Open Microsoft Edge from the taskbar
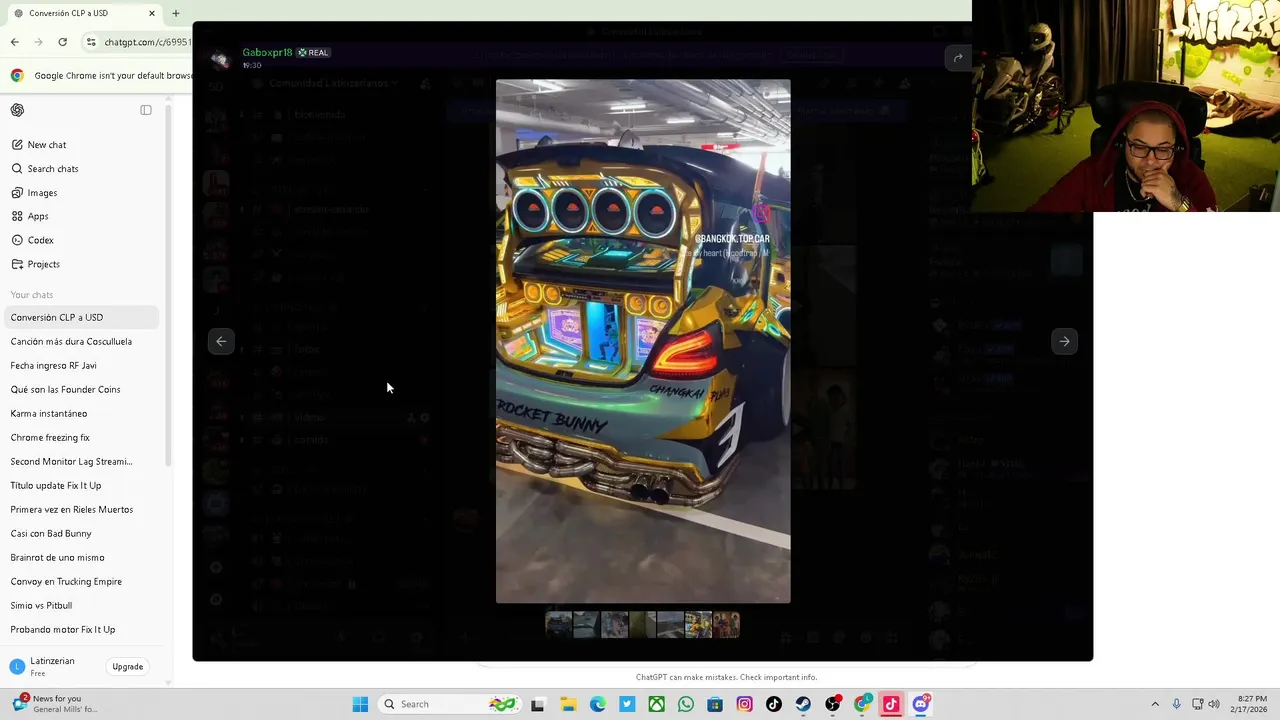1280x720 pixels. 597,704
